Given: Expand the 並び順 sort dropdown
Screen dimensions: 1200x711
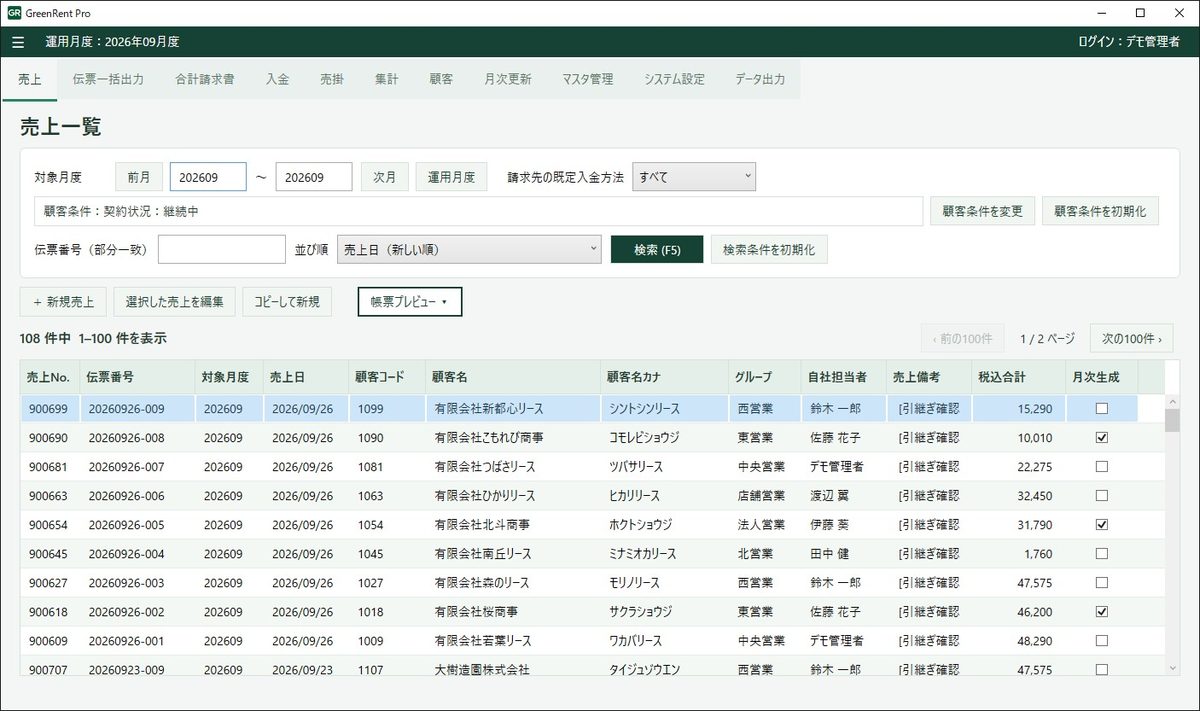Looking at the screenshot, I should (469, 249).
